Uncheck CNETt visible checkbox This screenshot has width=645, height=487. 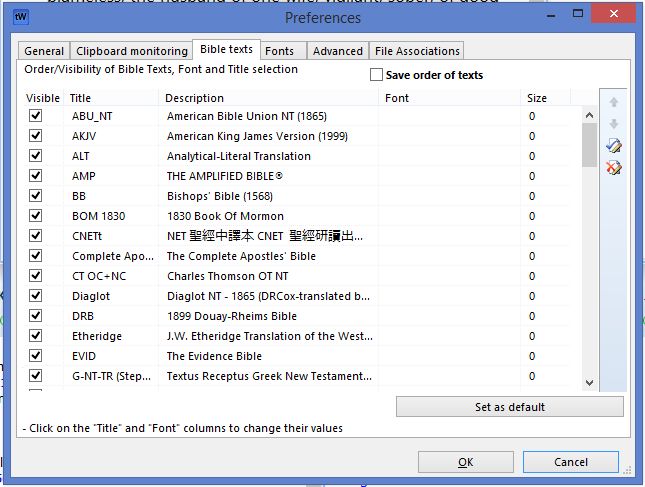tap(35, 236)
